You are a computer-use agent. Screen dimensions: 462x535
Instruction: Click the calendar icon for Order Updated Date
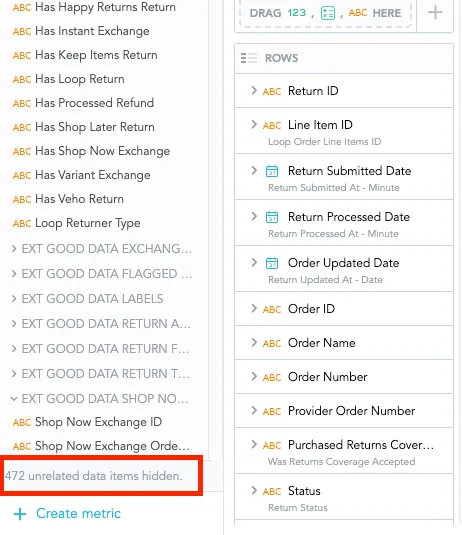click(x=272, y=263)
